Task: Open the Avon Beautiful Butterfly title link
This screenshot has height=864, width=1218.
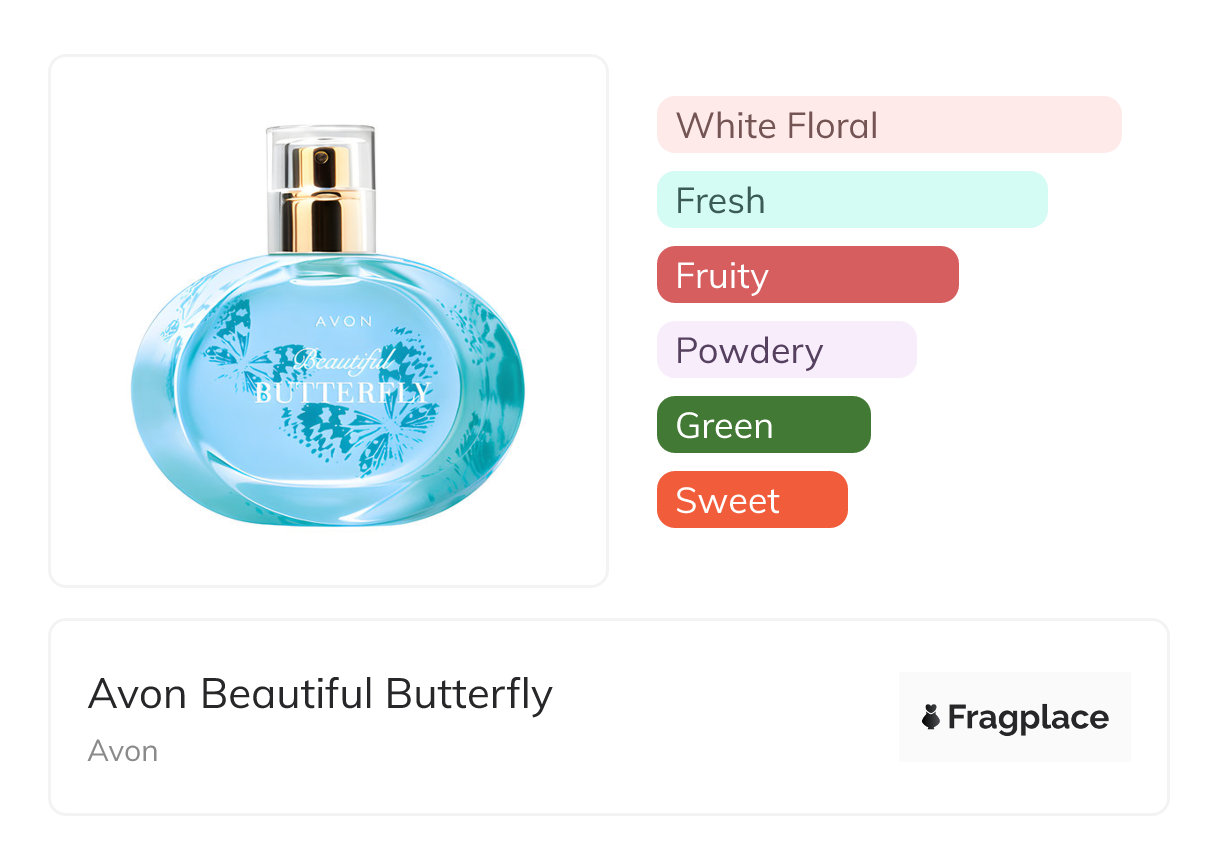Action: coord(320,693)
